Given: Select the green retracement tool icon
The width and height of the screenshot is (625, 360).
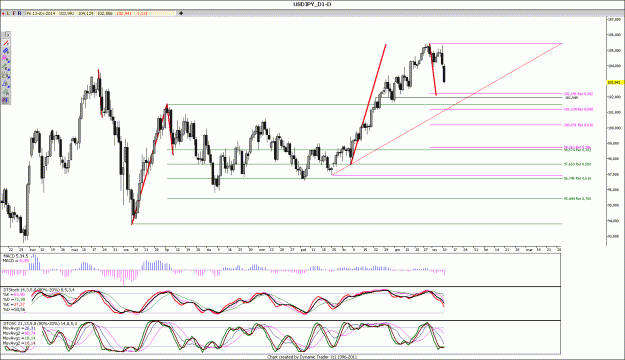Looking at the screenshot, I should (6, 67).
